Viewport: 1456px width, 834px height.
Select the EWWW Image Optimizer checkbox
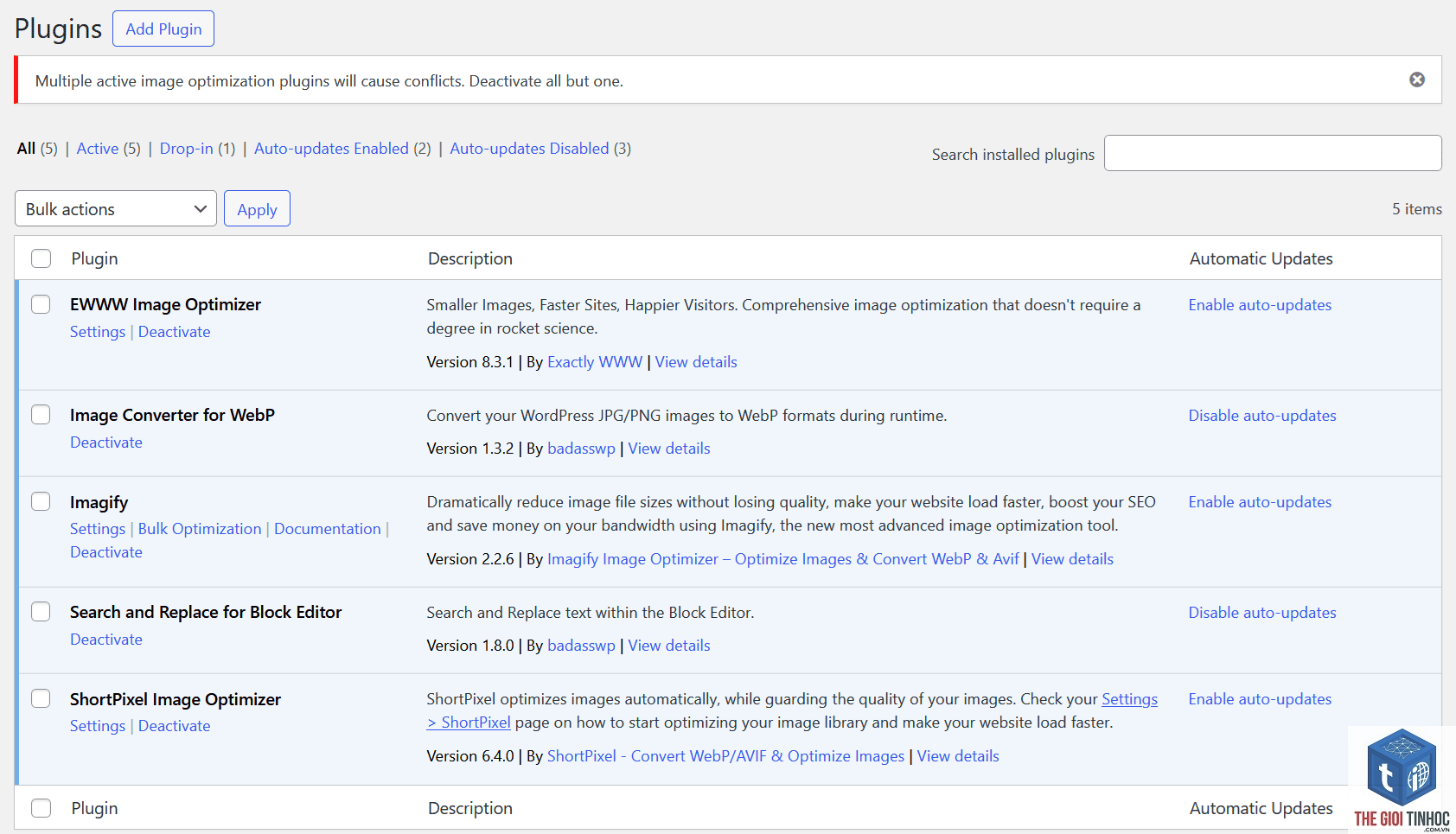coord(41,304)
